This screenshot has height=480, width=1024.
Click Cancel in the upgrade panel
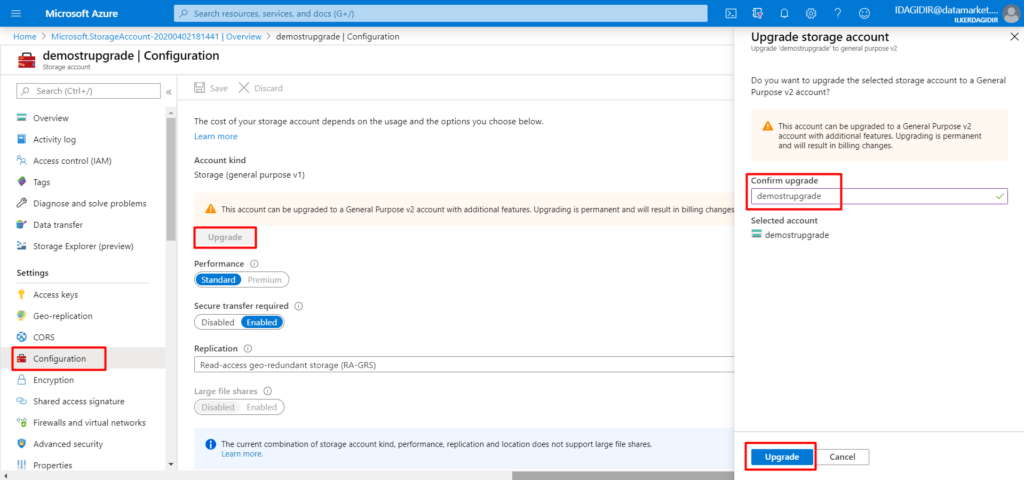[x=842, y=457]
